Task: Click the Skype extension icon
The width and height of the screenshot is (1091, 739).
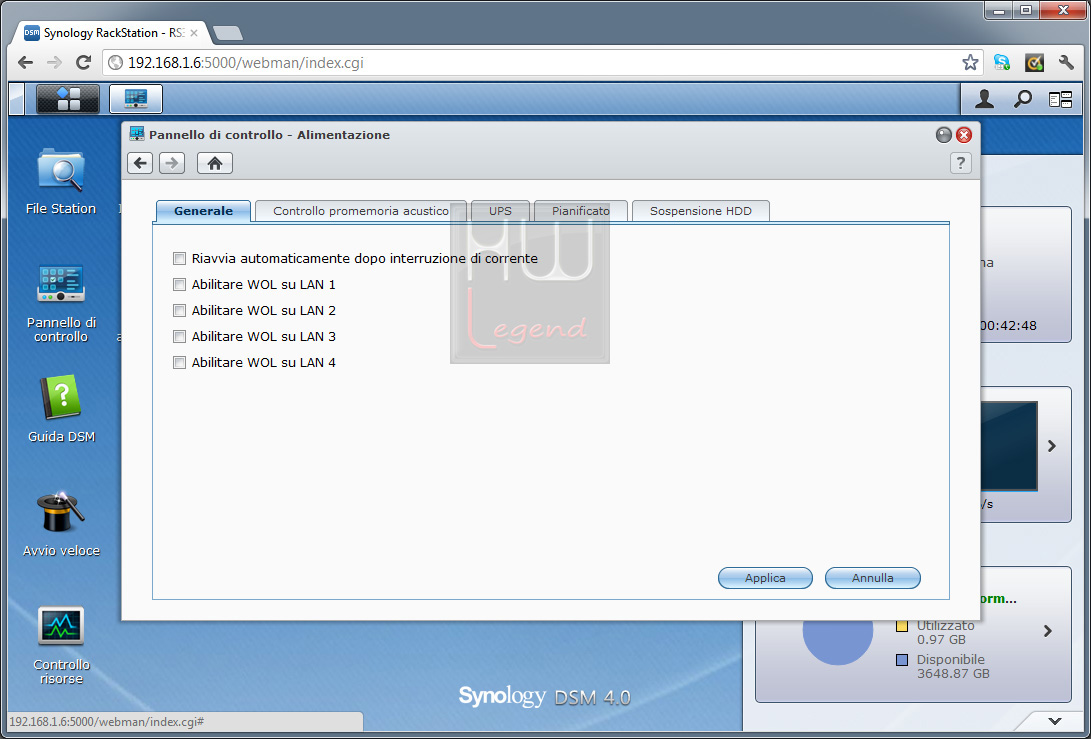Action: (1001, 63)
